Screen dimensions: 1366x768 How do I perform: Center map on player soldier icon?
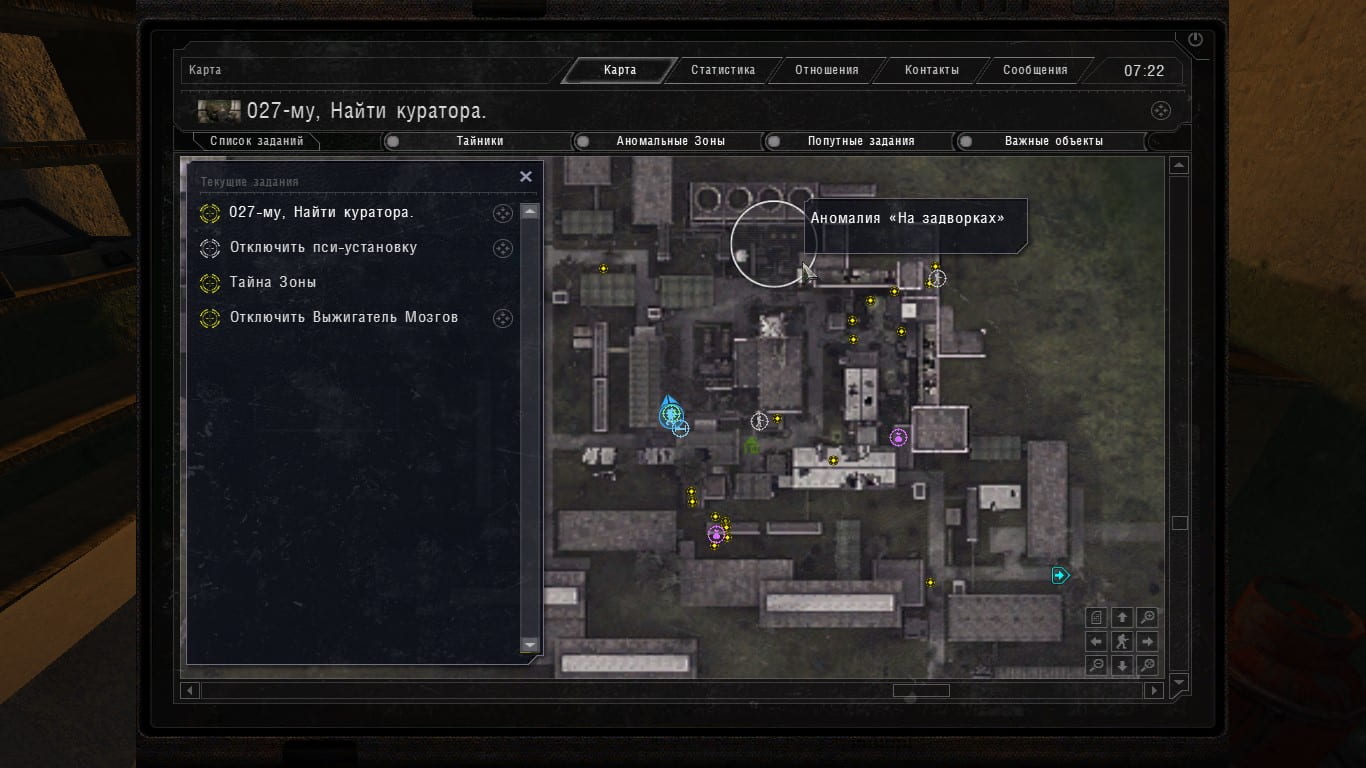pos(1122,642)
